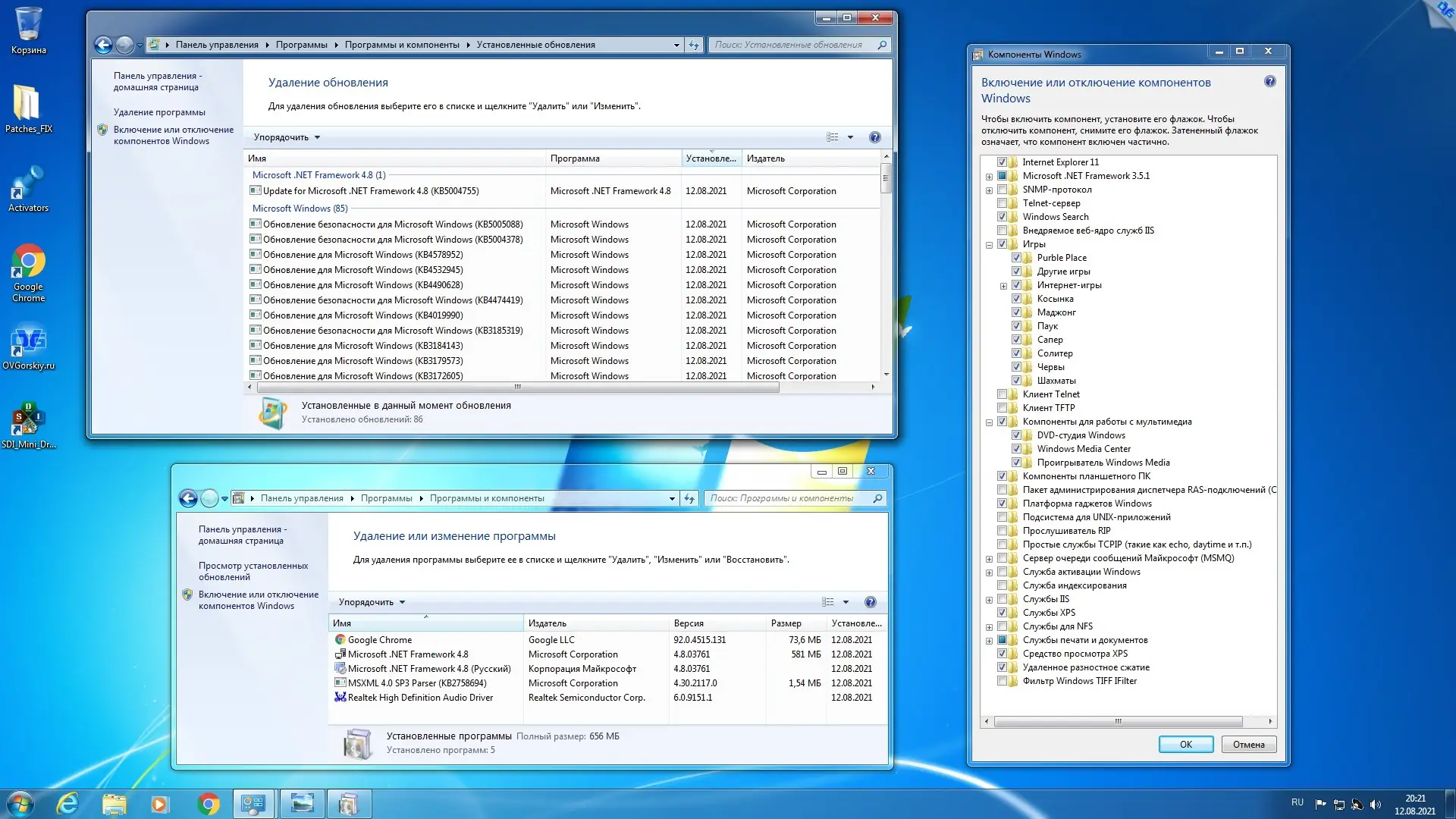The image size is (1456, 819).
Task: Collapse the Игры tree node
Action: pos(989,245)
